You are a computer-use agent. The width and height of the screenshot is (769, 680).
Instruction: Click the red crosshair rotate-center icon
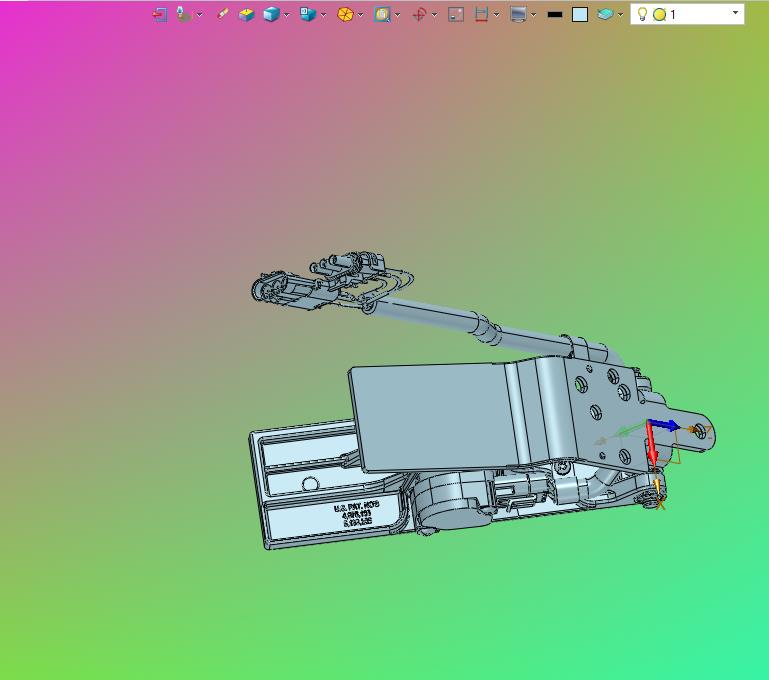tap(419, 15)
